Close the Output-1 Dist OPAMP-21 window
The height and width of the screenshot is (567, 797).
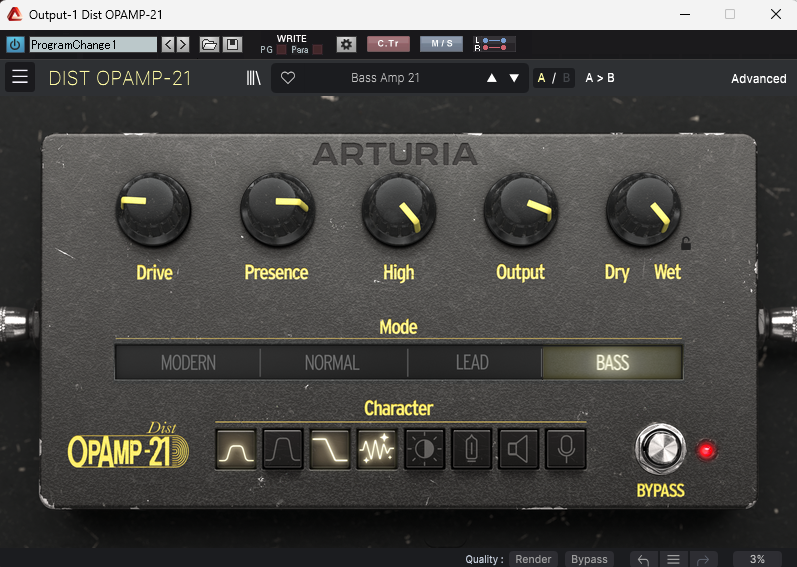point(776,14)
